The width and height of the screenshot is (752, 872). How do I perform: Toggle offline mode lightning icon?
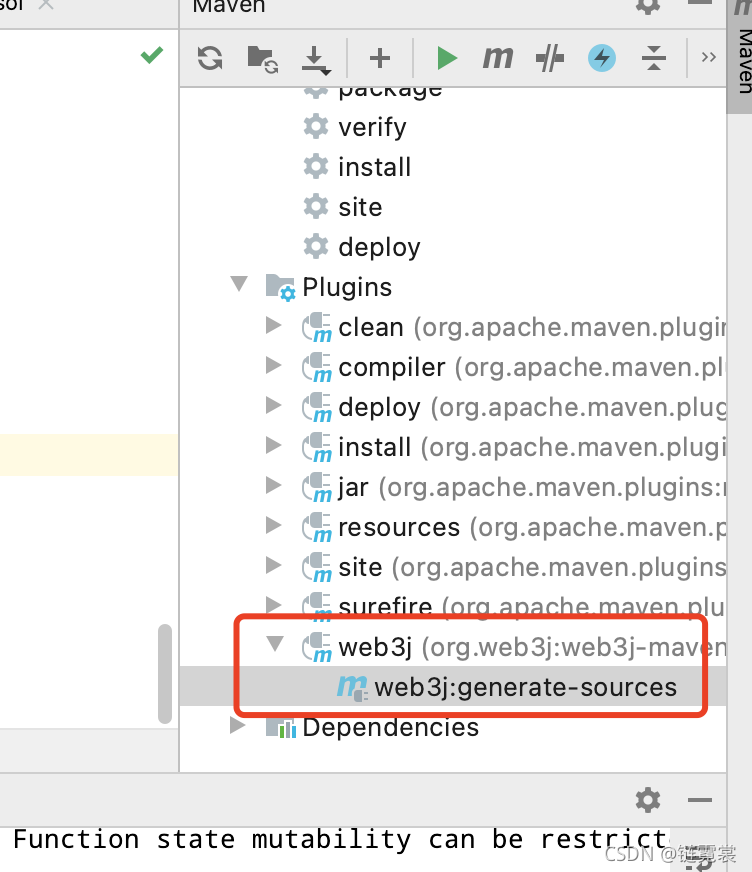click(602, 58)
